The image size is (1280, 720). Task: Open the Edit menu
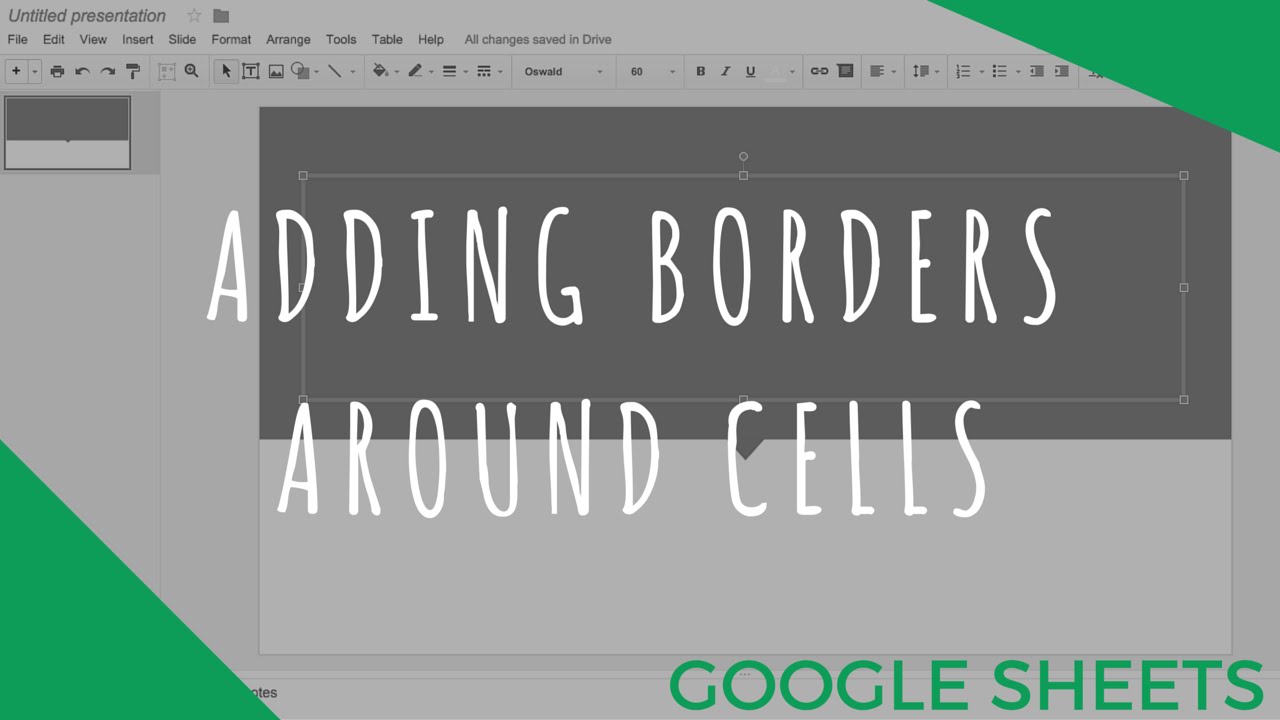[x=53, y=39]
